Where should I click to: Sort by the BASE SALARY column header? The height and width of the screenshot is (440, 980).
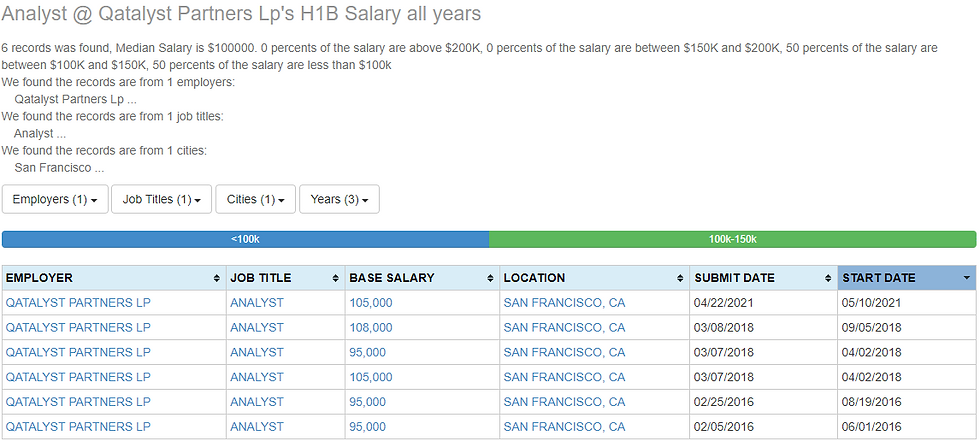(x=422, y=278)
